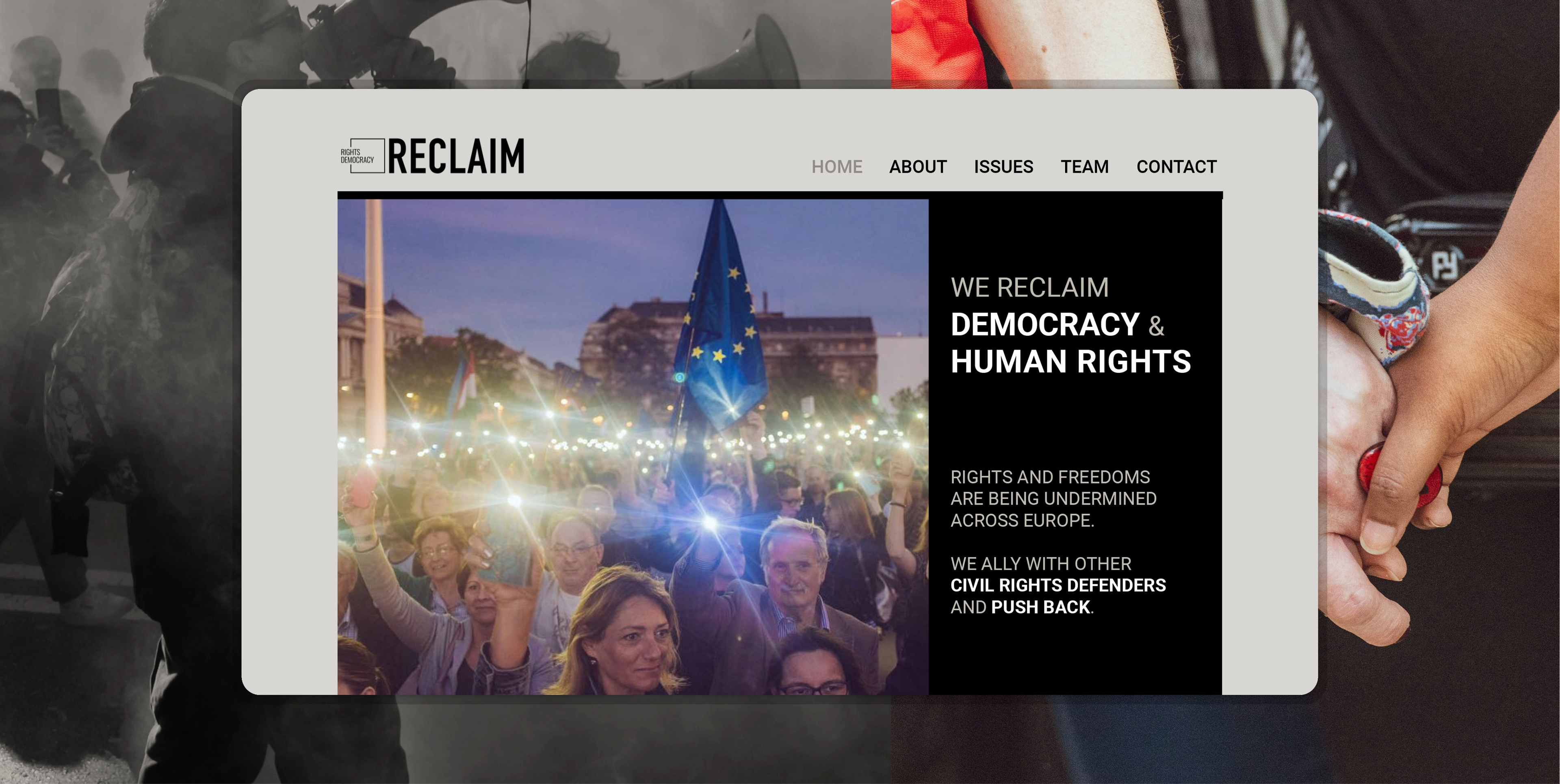Open the CONTACT page link

(x=1176, y=166)
